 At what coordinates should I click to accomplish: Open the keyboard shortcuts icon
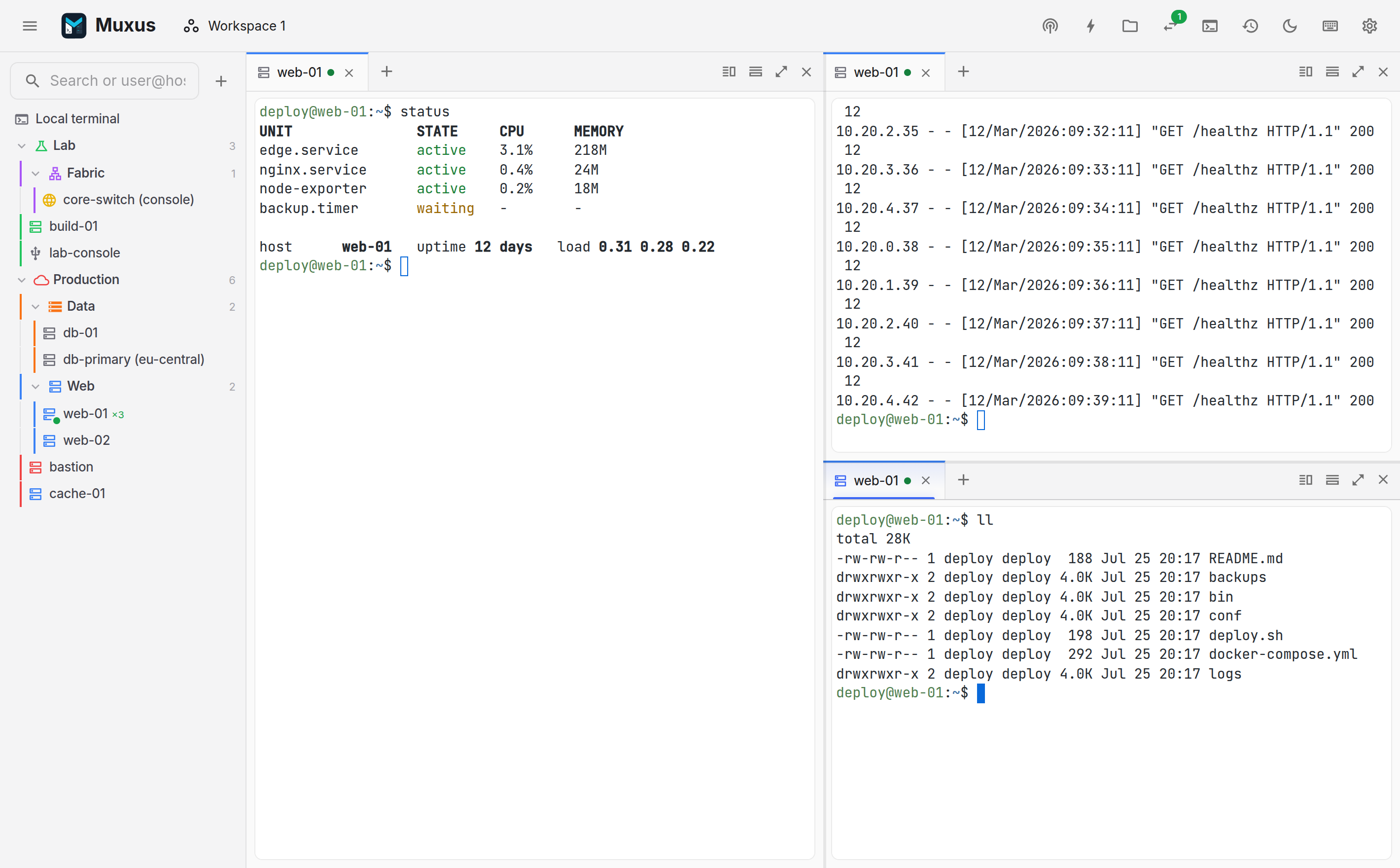point(1330,26)
